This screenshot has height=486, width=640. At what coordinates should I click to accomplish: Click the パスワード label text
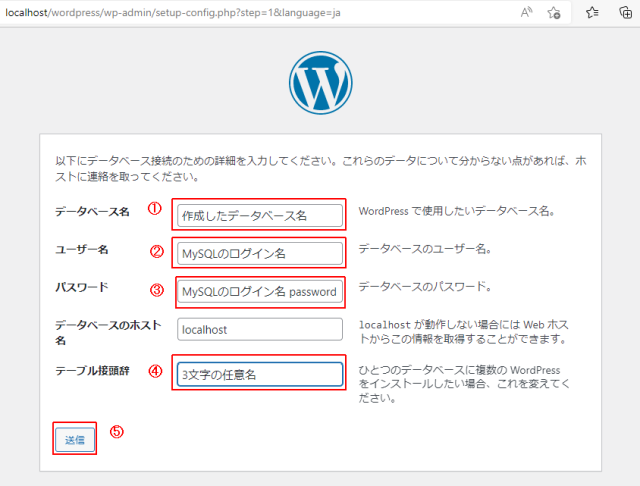[82, 287]
